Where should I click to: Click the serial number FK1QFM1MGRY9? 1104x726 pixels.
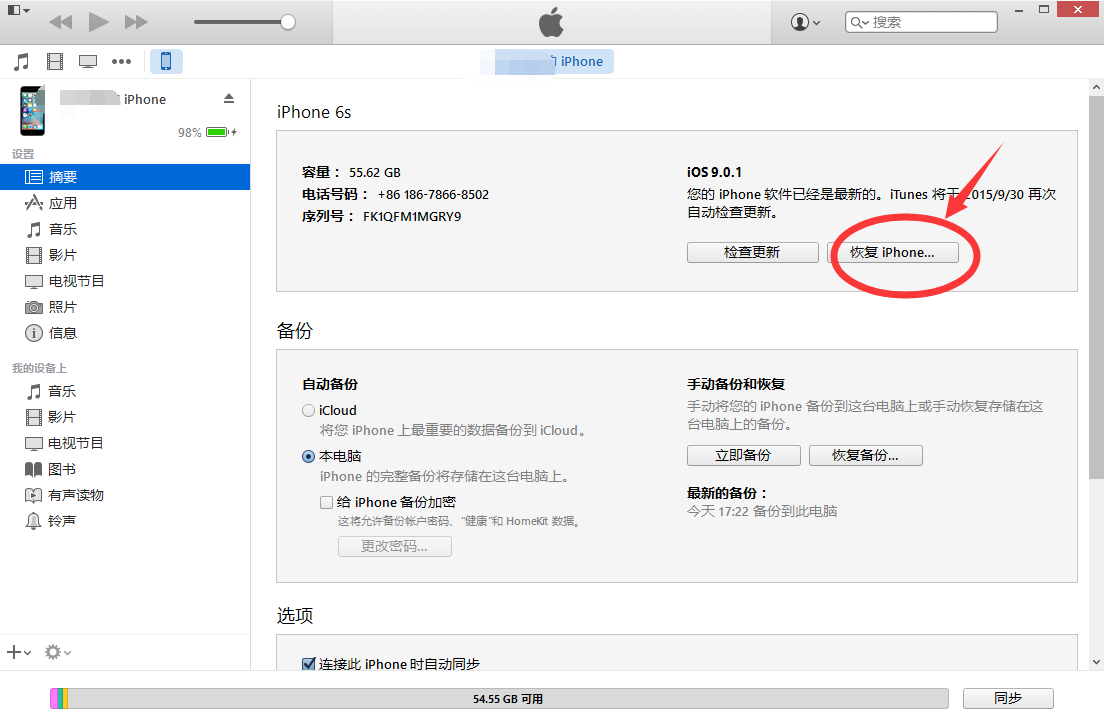pos(412,216)
